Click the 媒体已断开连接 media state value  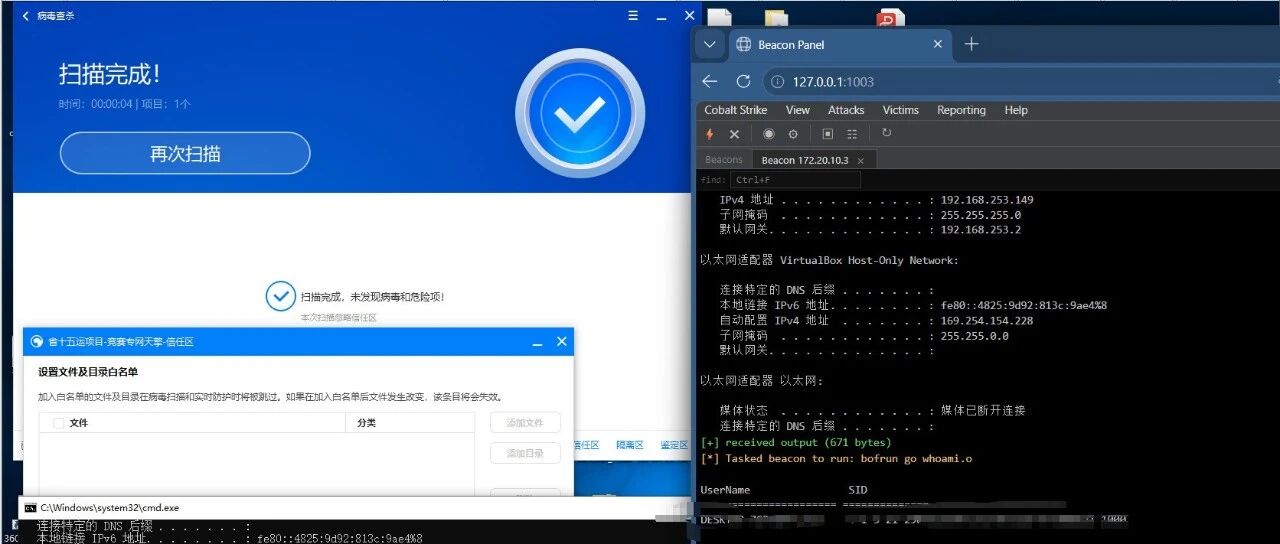983,411
